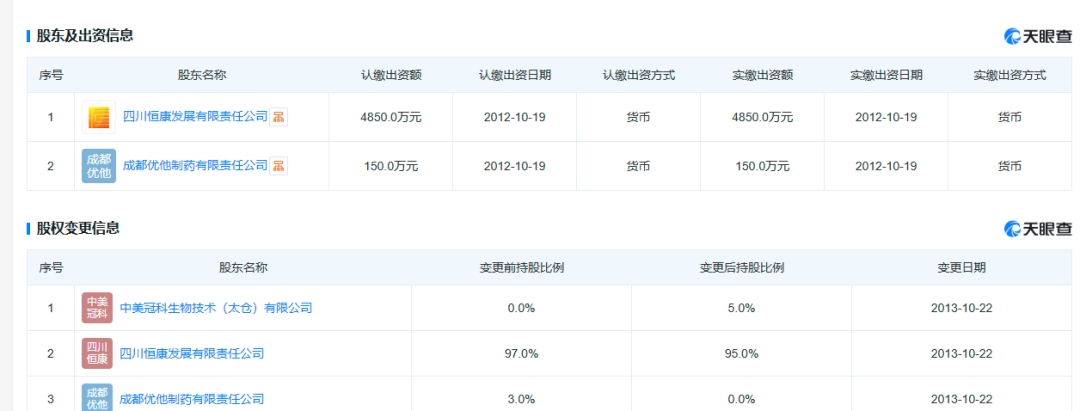Image resolution: width=1080 pixels, height=411 pixels.
Task: Click the 实缴出资方式 column header
Action: [x=1010, y=76]
